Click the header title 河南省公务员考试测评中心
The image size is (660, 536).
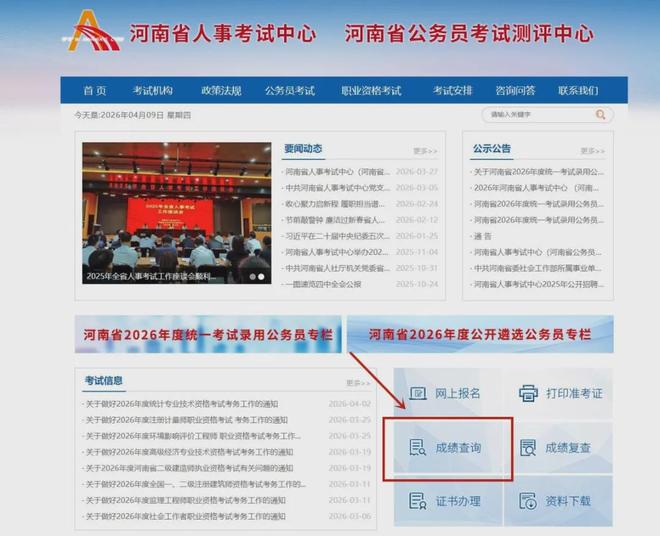click(469, 33)
